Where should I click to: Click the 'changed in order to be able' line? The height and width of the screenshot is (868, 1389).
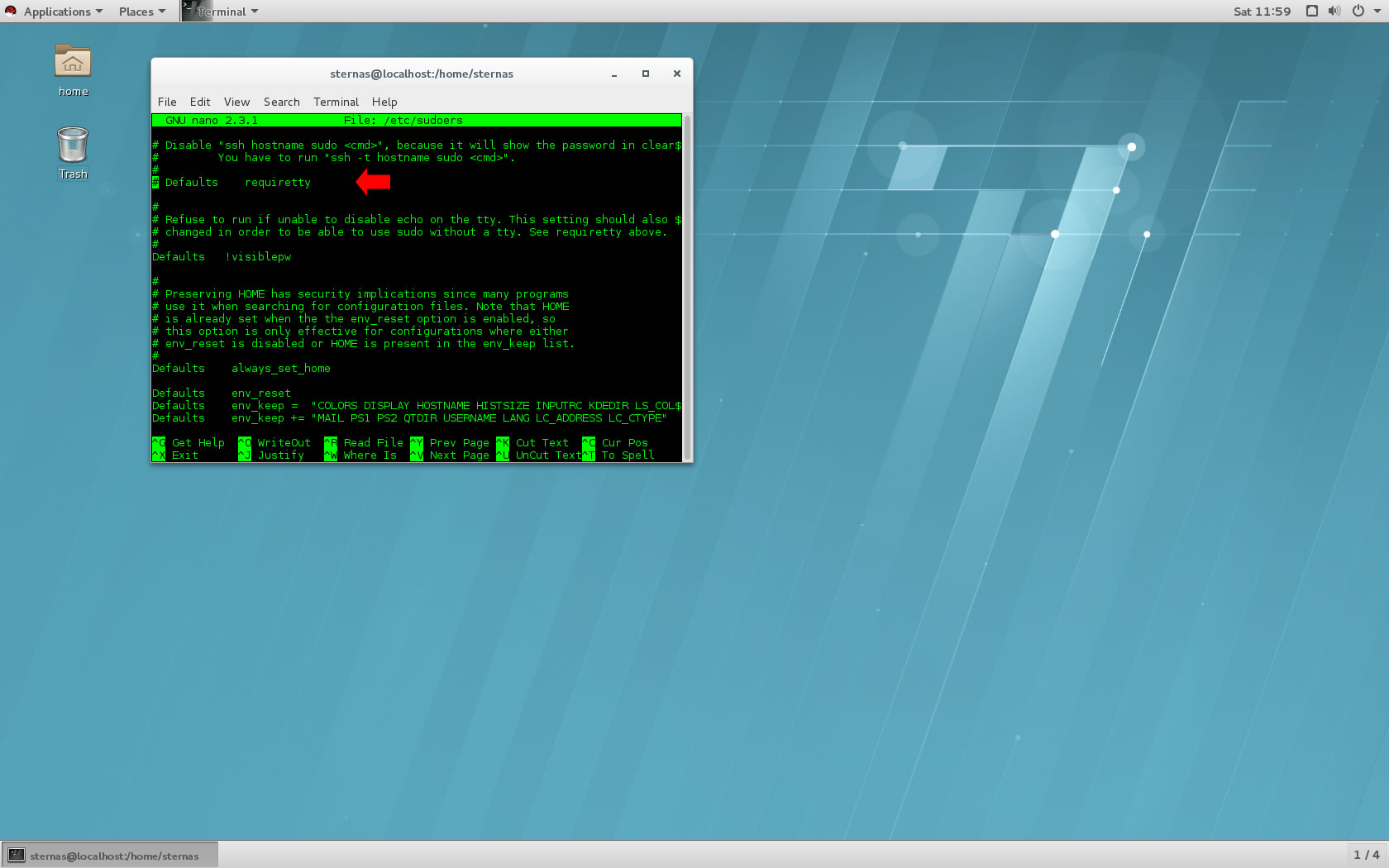coord(410,231)
